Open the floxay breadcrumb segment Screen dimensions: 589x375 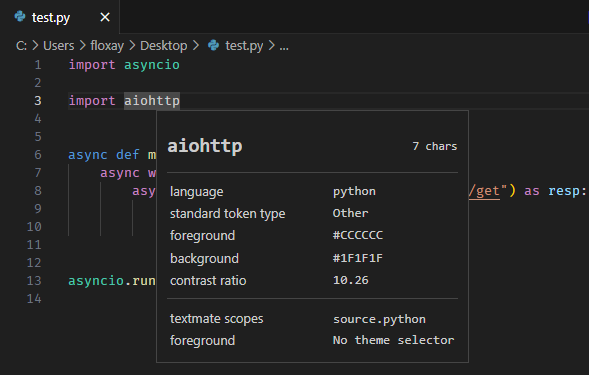107,46
